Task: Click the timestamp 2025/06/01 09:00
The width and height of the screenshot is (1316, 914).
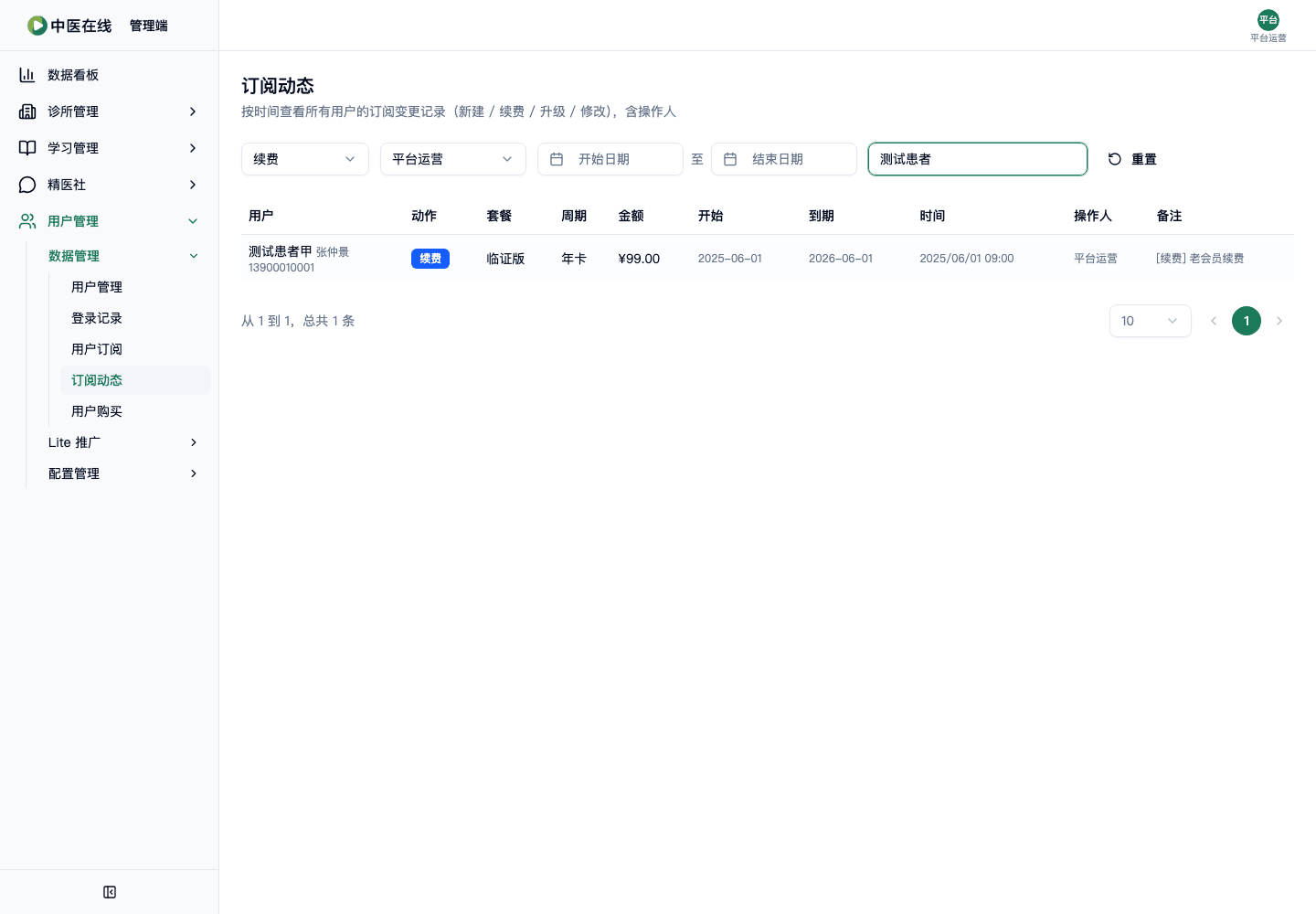Action: (967, 259)
